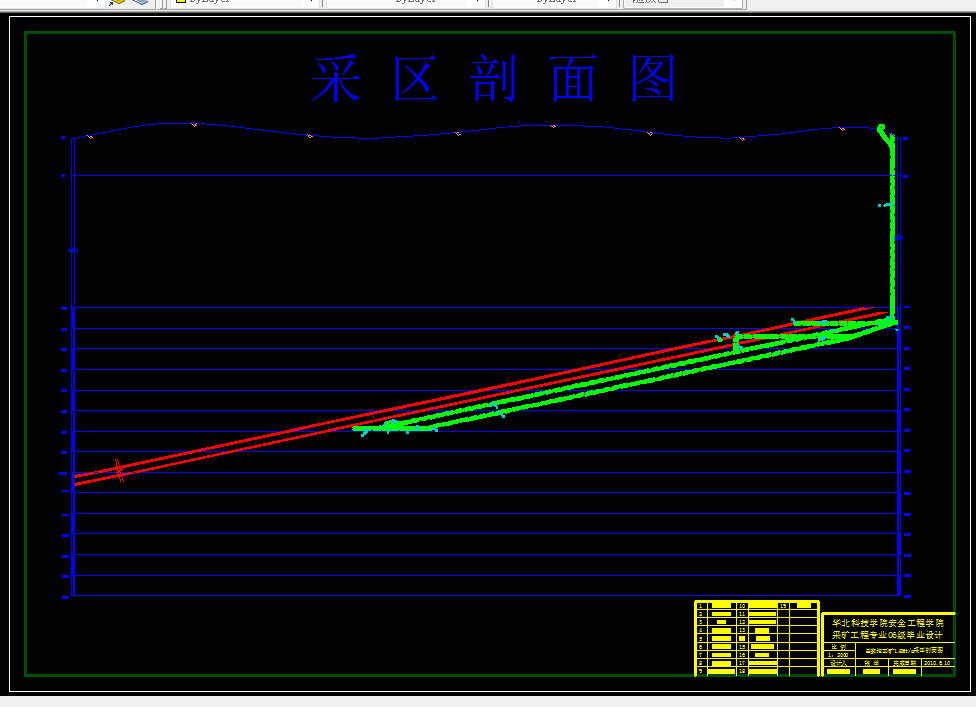976x707 pixels.
Task: Select title block text 采矿工程专业06级毕业设计
Action: click(x=887, y=635)
